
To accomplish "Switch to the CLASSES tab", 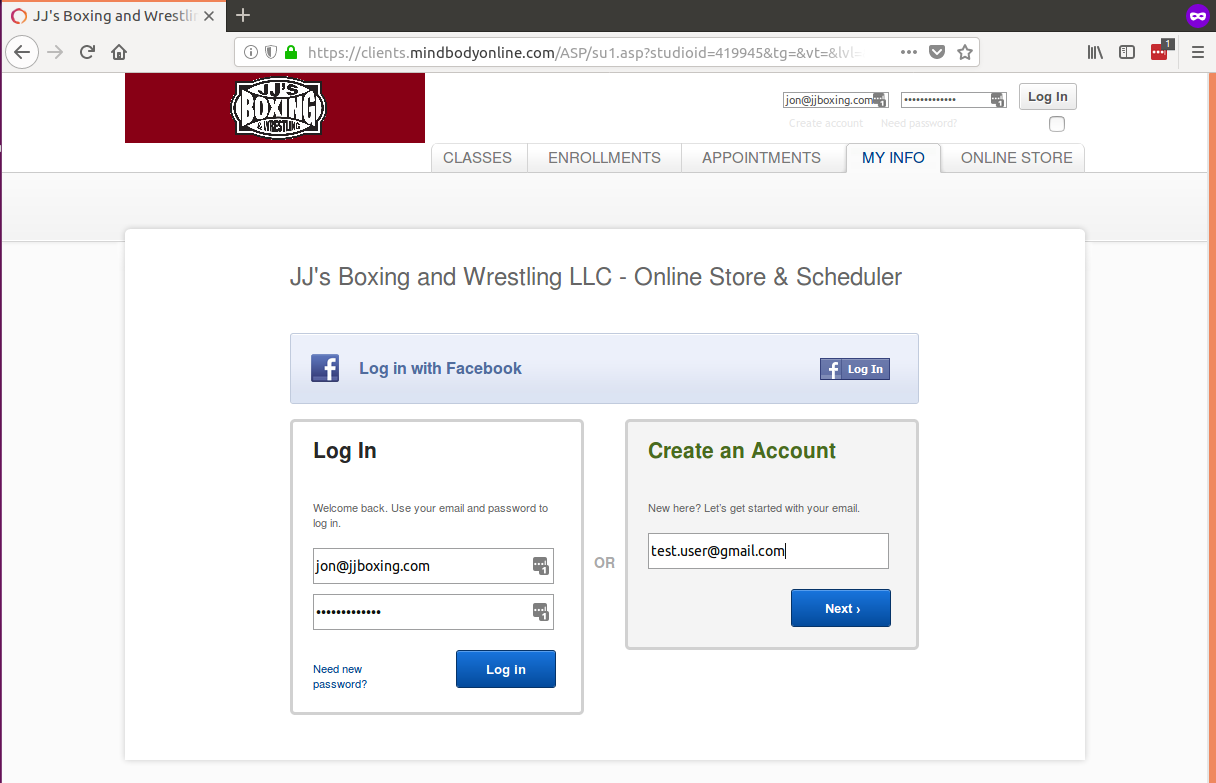I will pos(477,158).
